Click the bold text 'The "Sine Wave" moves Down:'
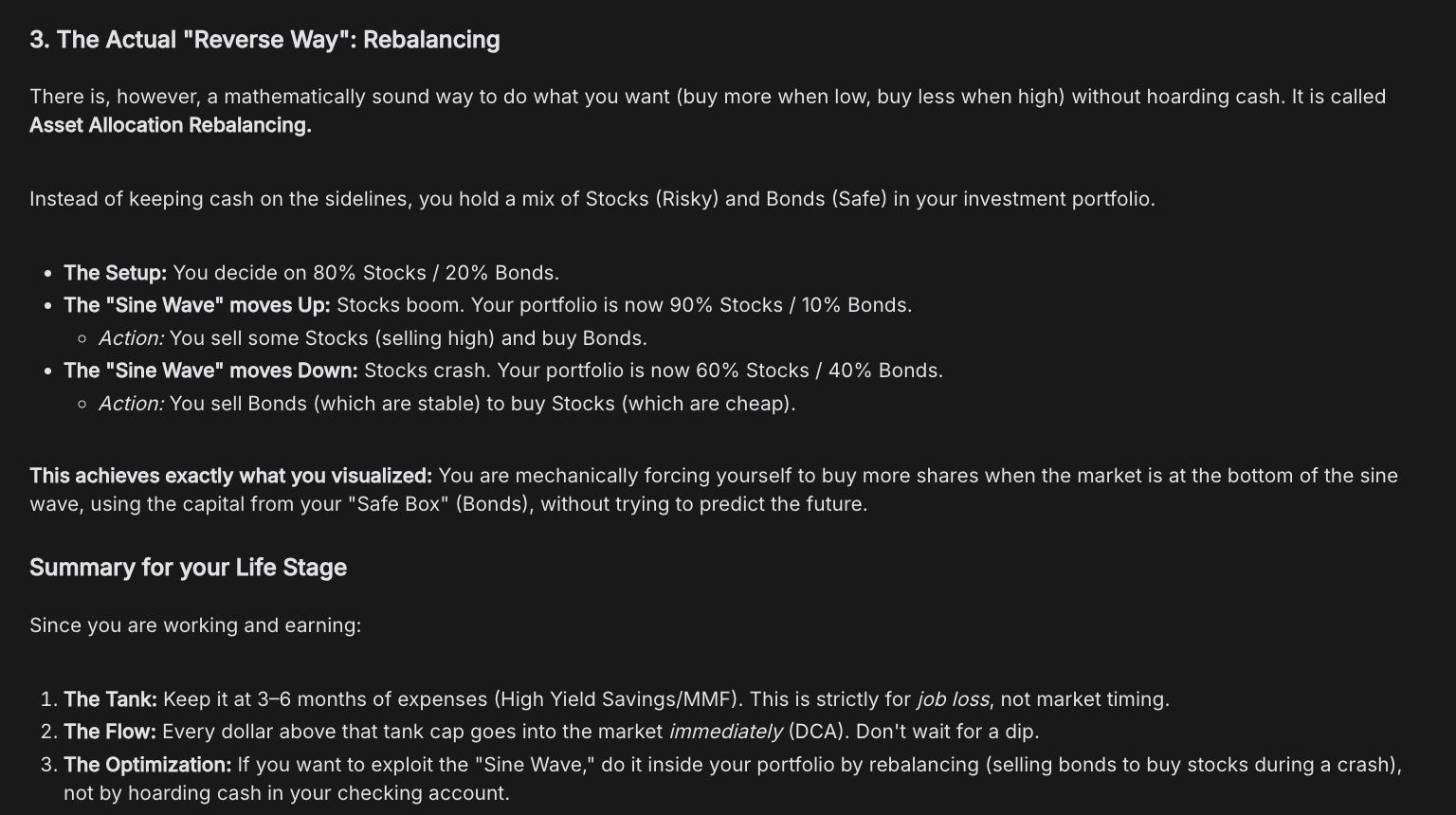The height and width of the screenshot is (815, 1456). (210, 371)
